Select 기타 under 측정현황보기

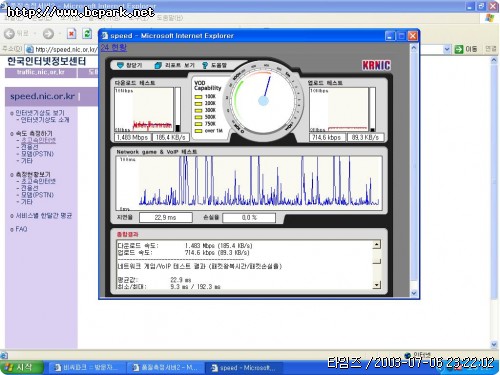point(27,202)
